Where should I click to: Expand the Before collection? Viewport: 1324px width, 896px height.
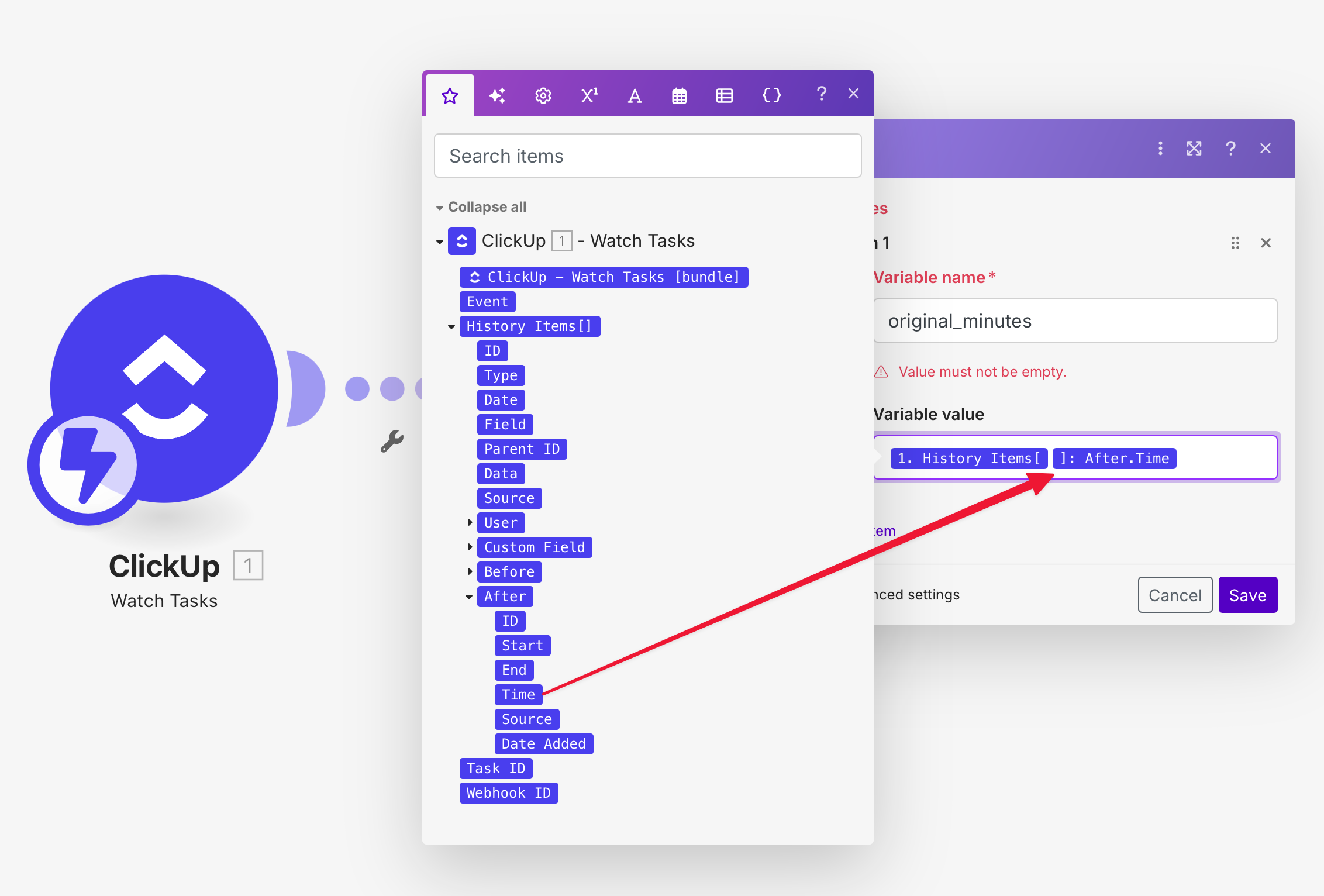(470, 571)
